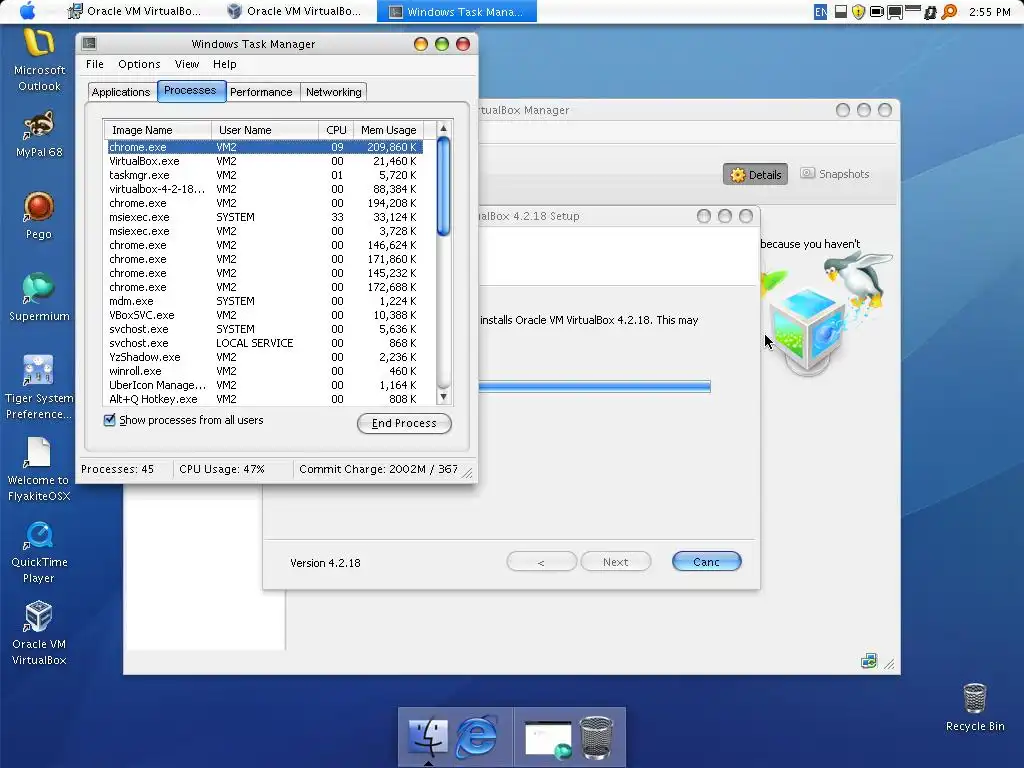Click the End Process button

[404, 423]
